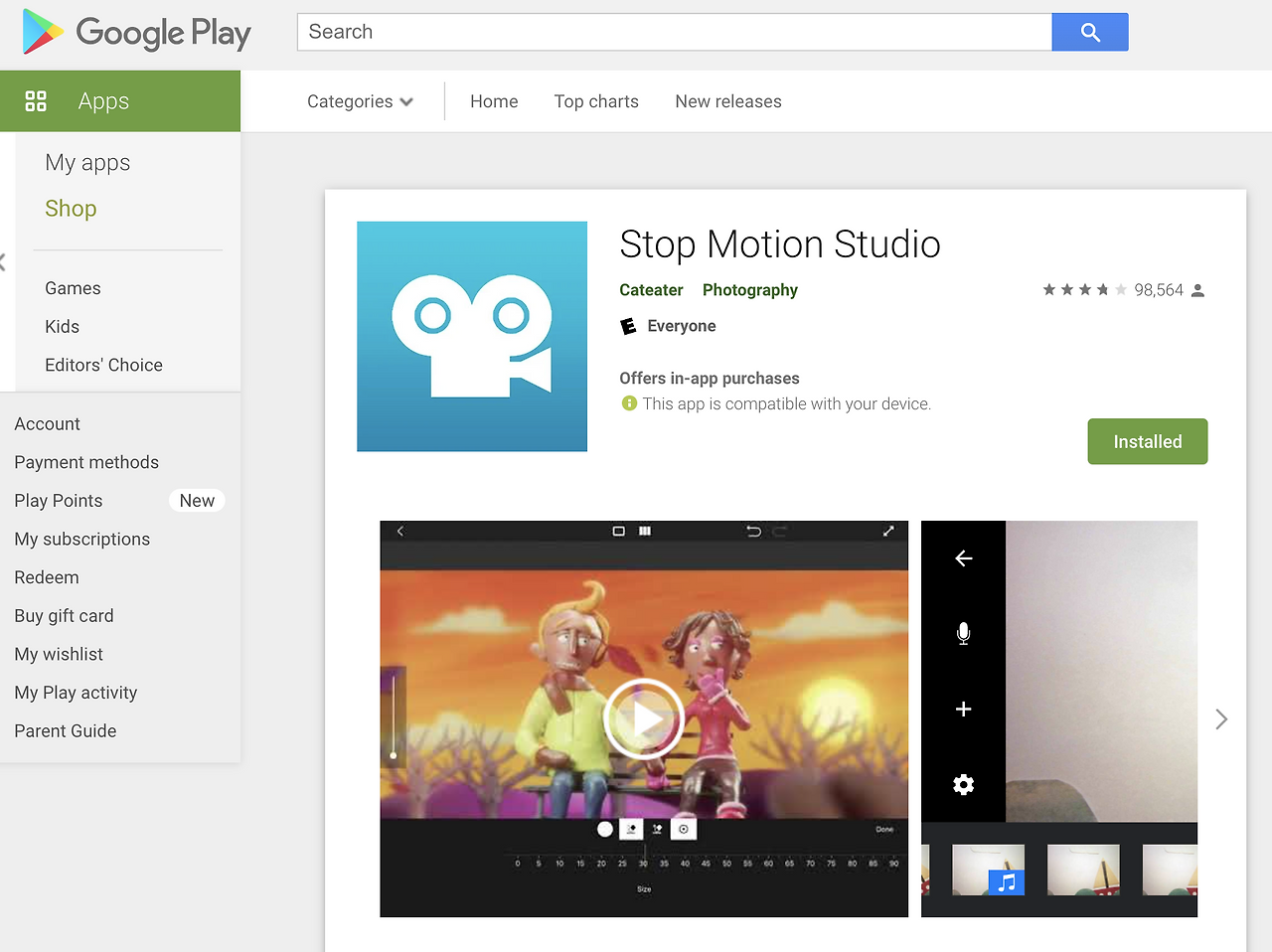The height and width of the screenshot is (952, 1272).
Task: Click the green Installed button
Action: [1148, 441]
